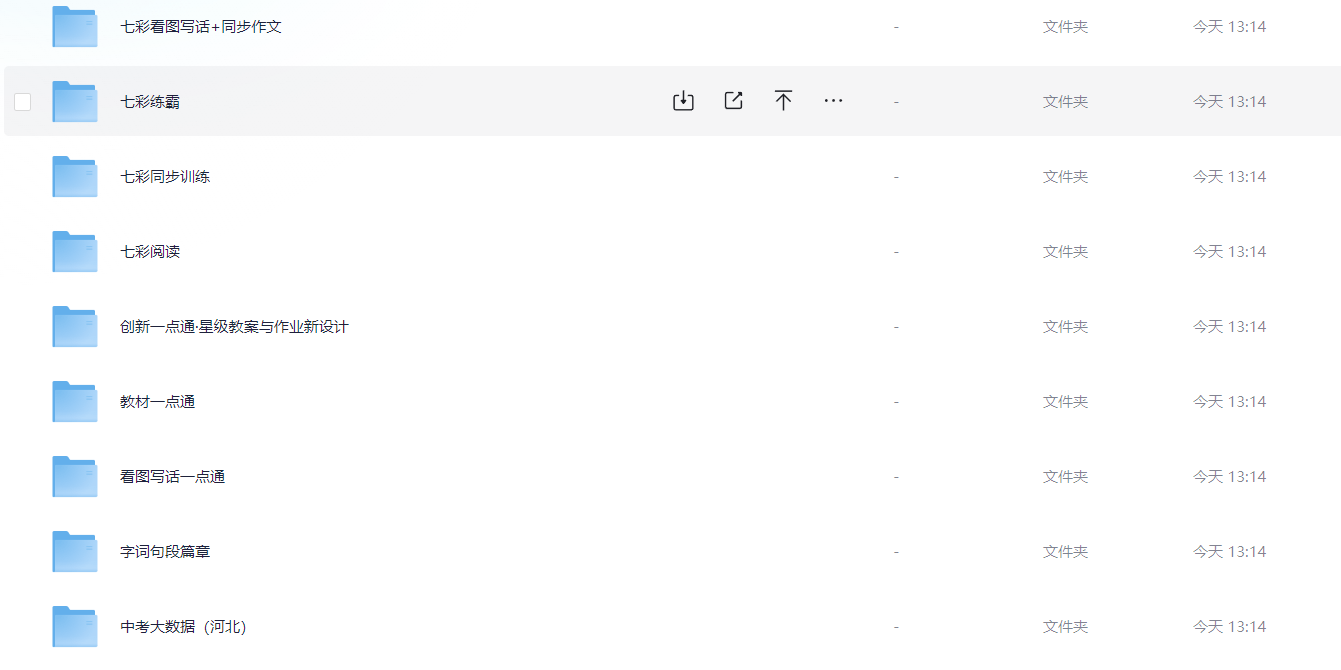Open the 创新一点通·星级教案与作业新设计 folder name
The image size is (1341, 670).
234,327
